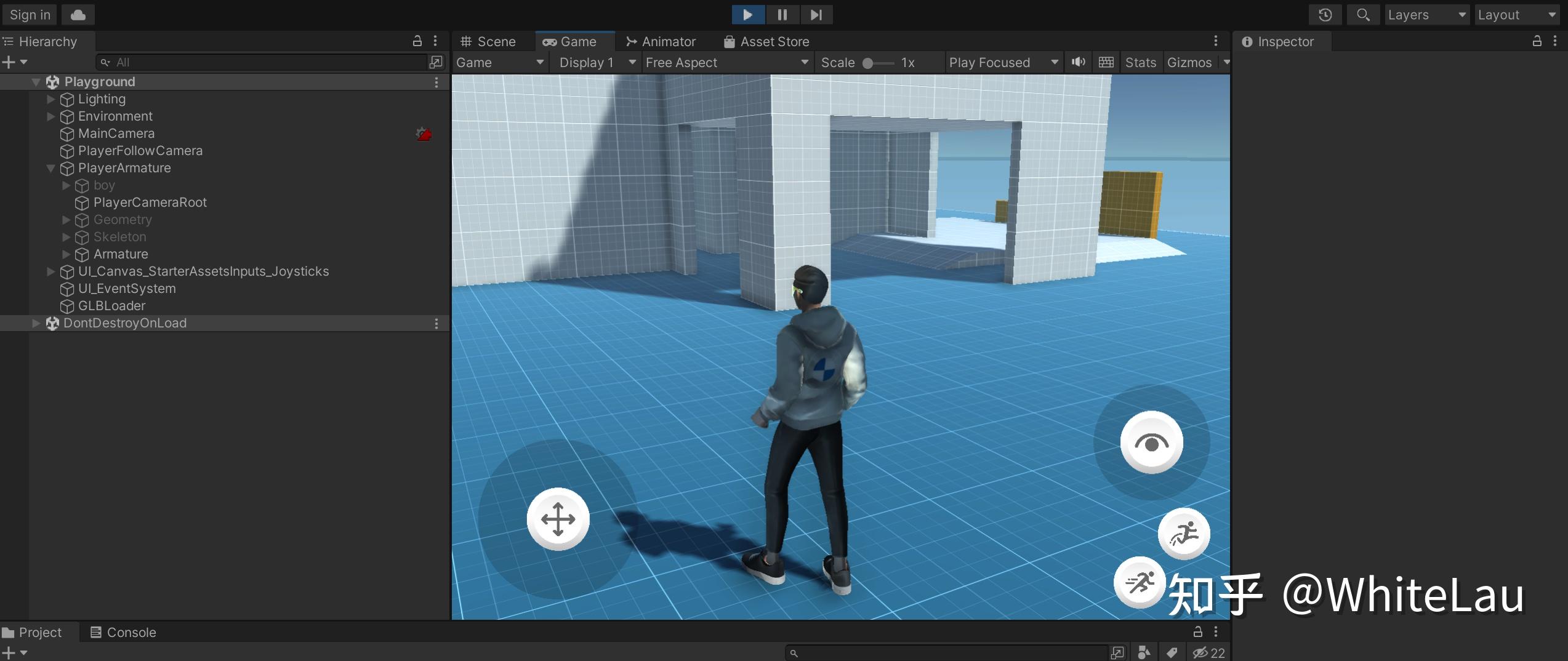Open the cloud services icon
The image size is (1568, 661).
click(78, 15)
